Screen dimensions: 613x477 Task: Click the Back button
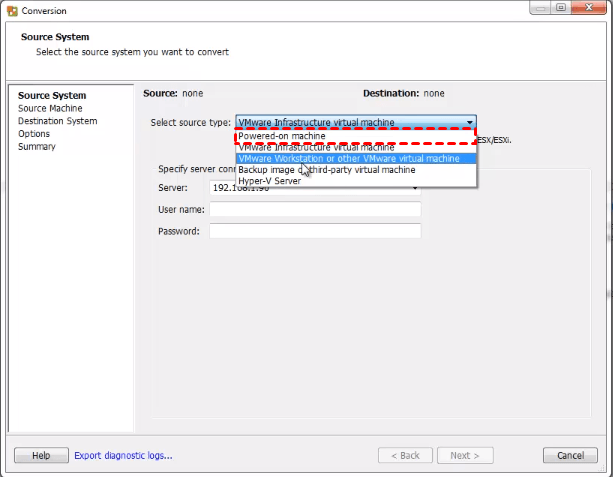point(405,456)
